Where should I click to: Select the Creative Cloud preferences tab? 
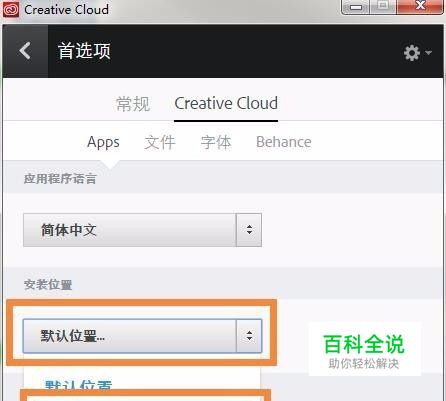(226, 103)
